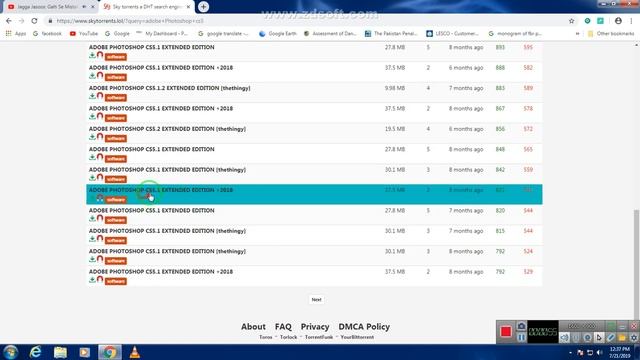Open the Chrome three-dot menu
Viewport: 640px width, 360px height.
coord(631,21)
